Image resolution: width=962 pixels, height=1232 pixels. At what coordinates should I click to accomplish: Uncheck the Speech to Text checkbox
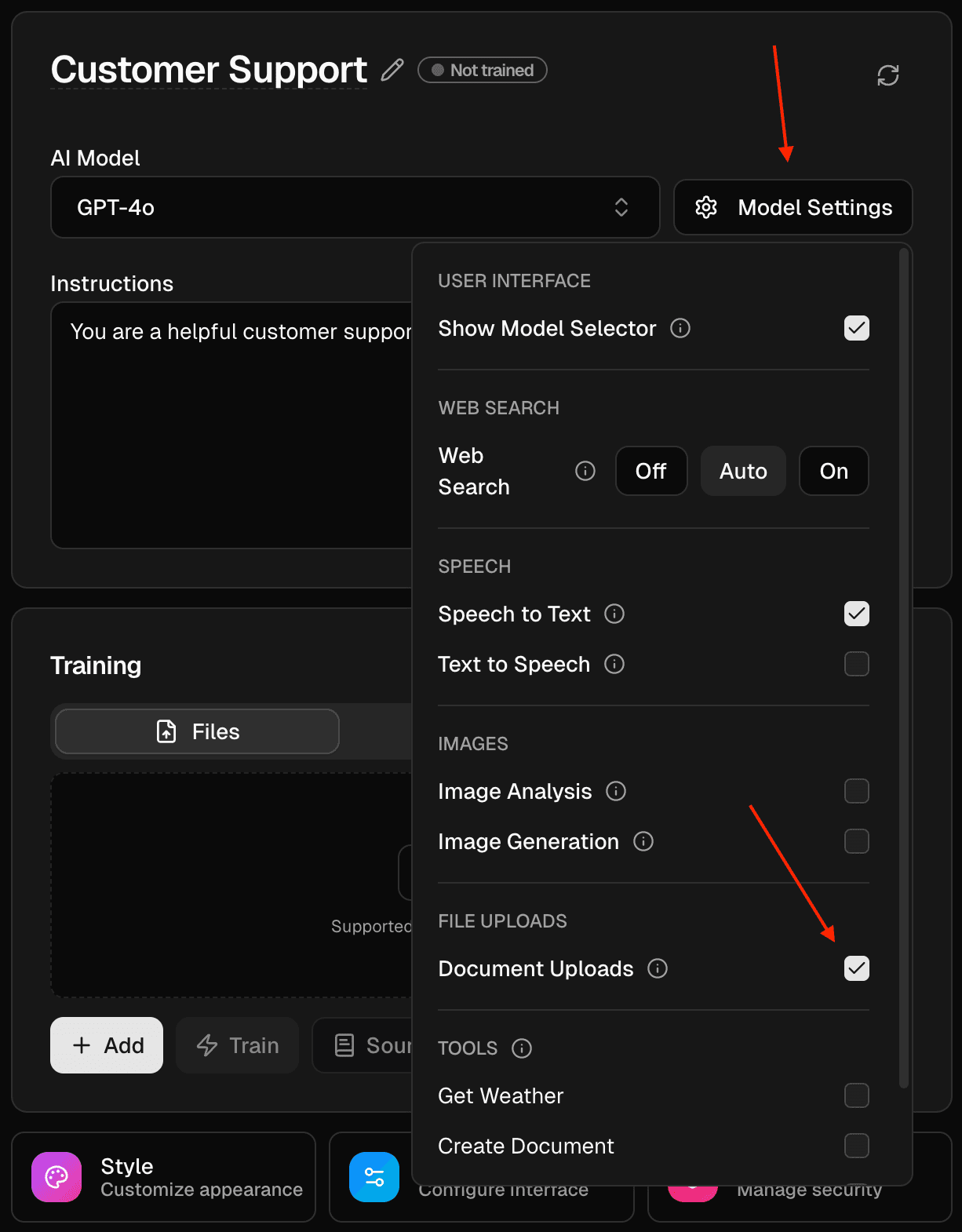coord(856,614)
